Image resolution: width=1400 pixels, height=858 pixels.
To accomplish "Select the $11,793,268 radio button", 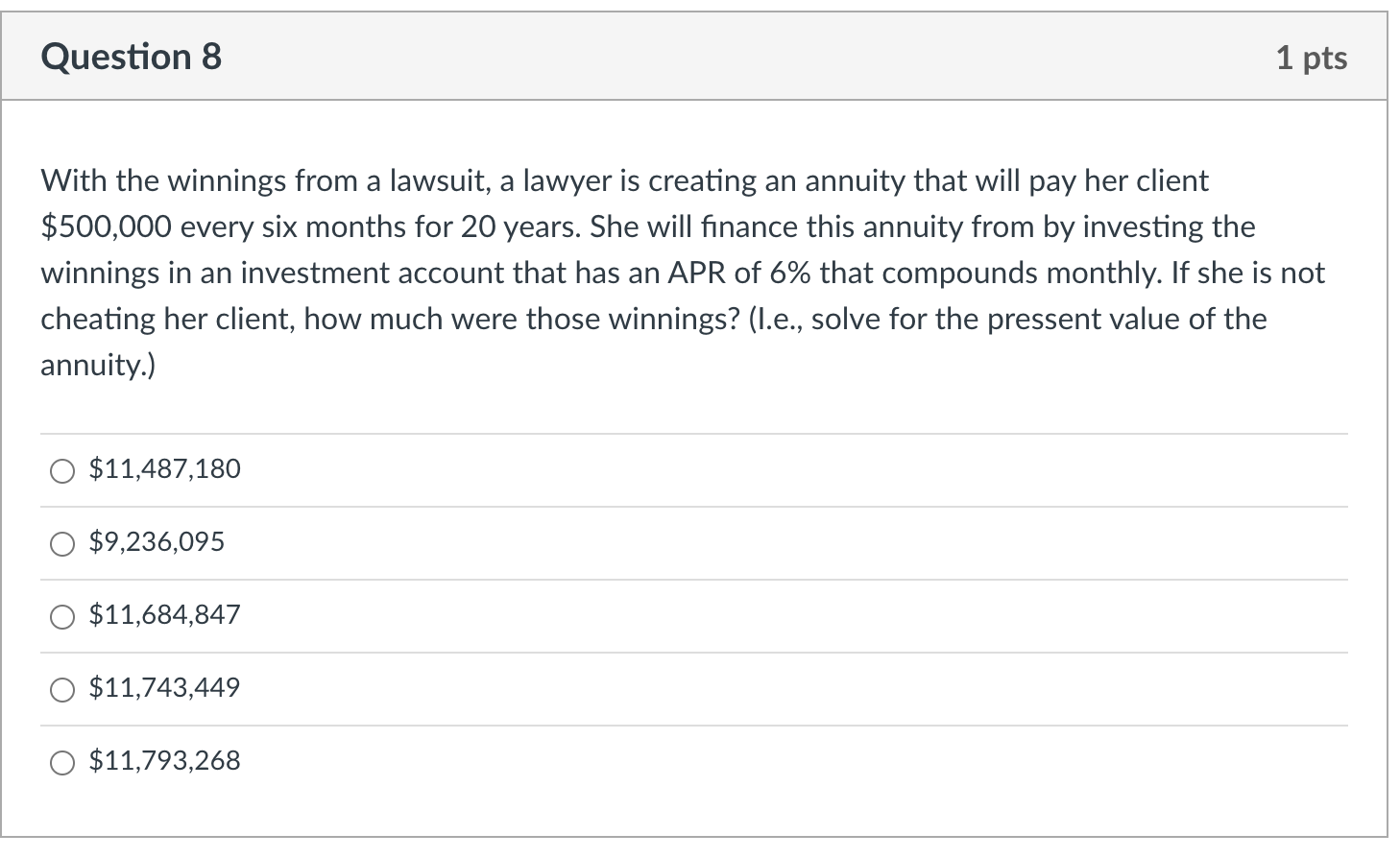I will (62, 762).
